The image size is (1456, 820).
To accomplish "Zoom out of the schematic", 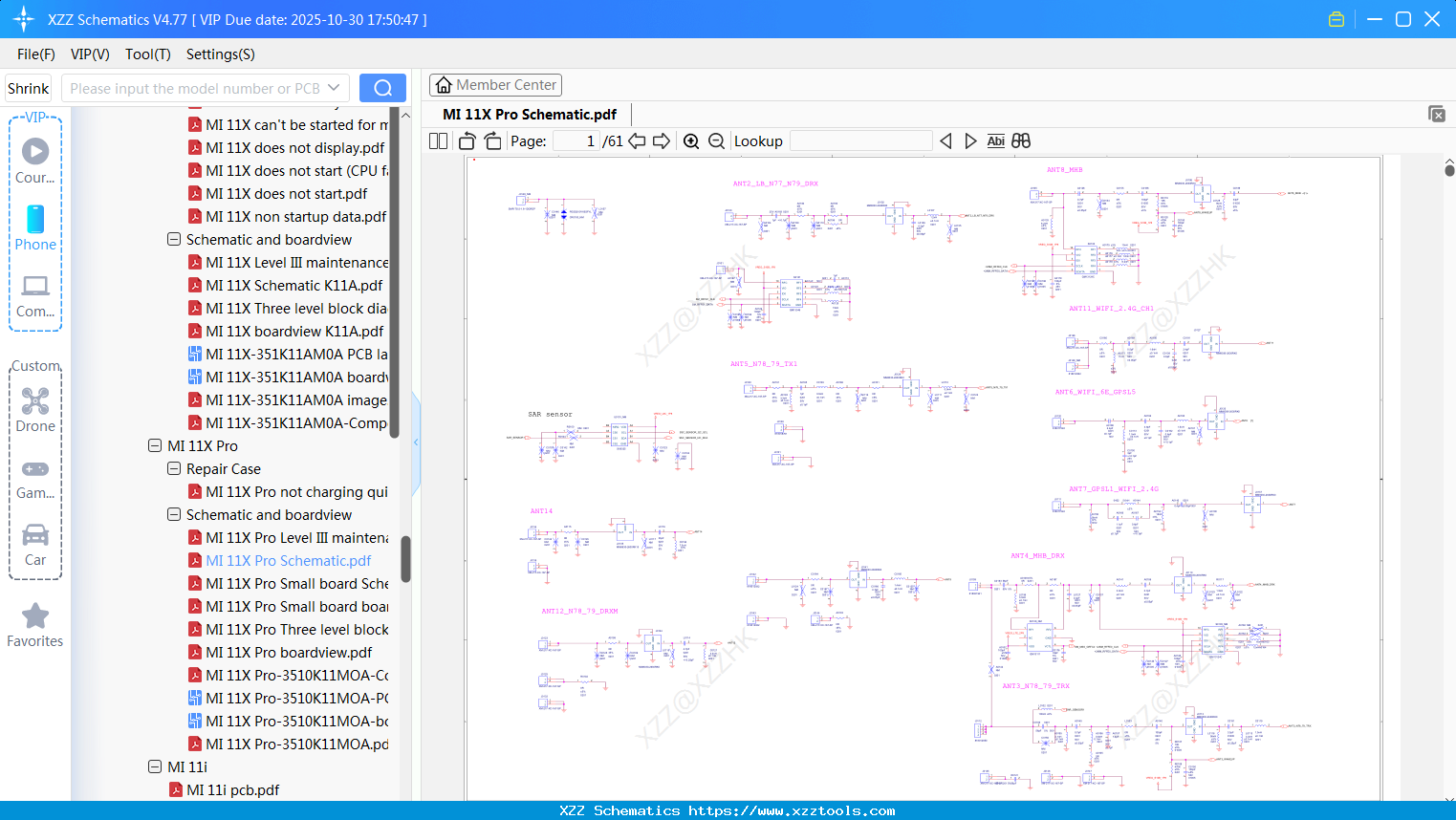I will pos(716,141).
